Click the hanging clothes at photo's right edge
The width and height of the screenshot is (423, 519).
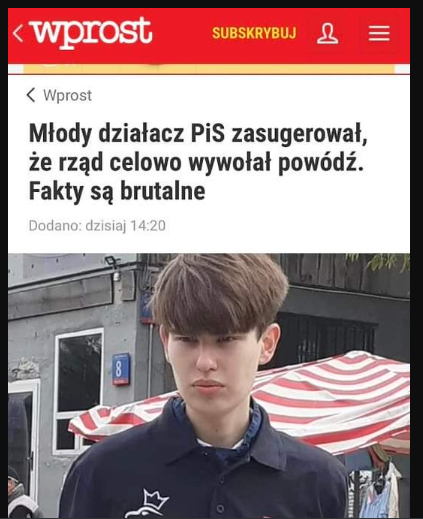(383, 489)
